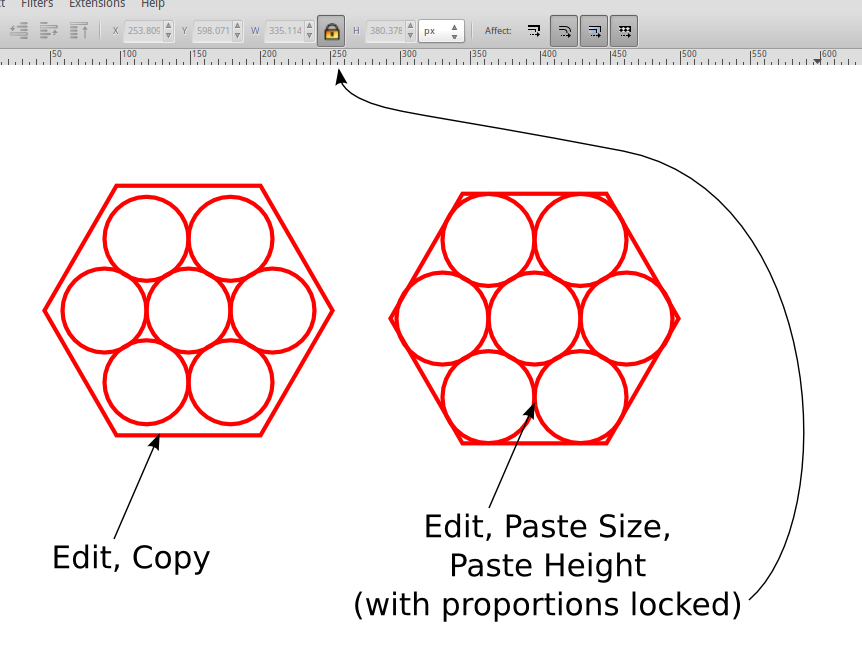Open the Filters menu
This screenshot has height=669, width=862.
37,4
